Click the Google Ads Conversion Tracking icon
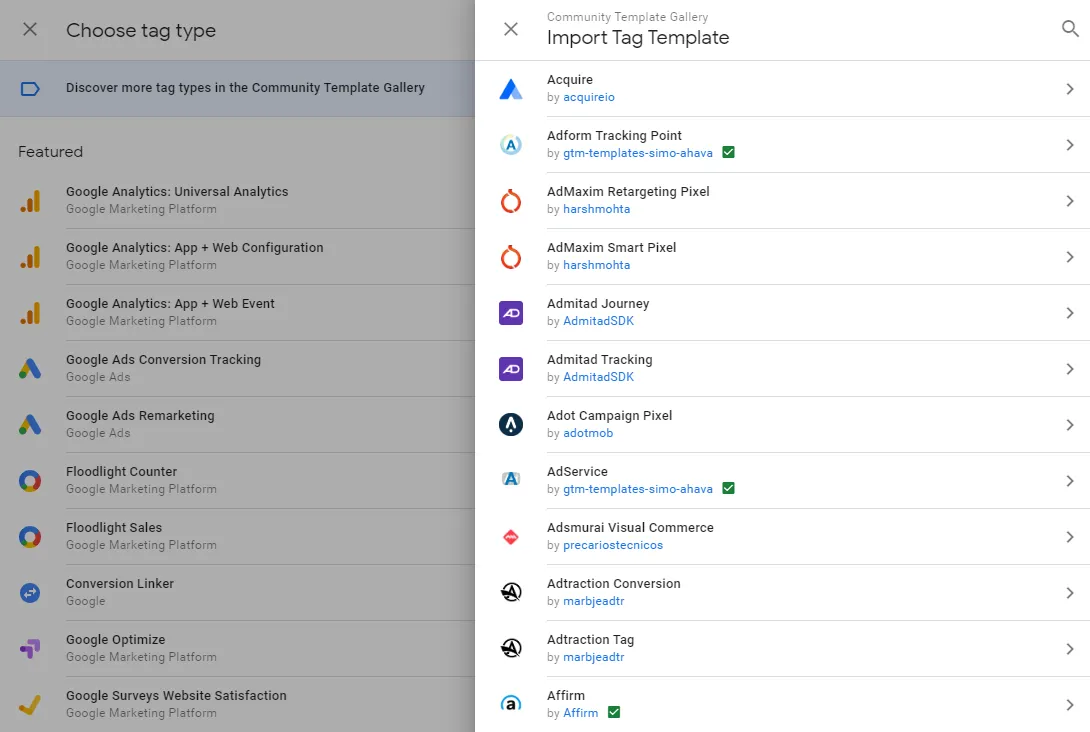 pyautogui.click(x=30, y=369)
